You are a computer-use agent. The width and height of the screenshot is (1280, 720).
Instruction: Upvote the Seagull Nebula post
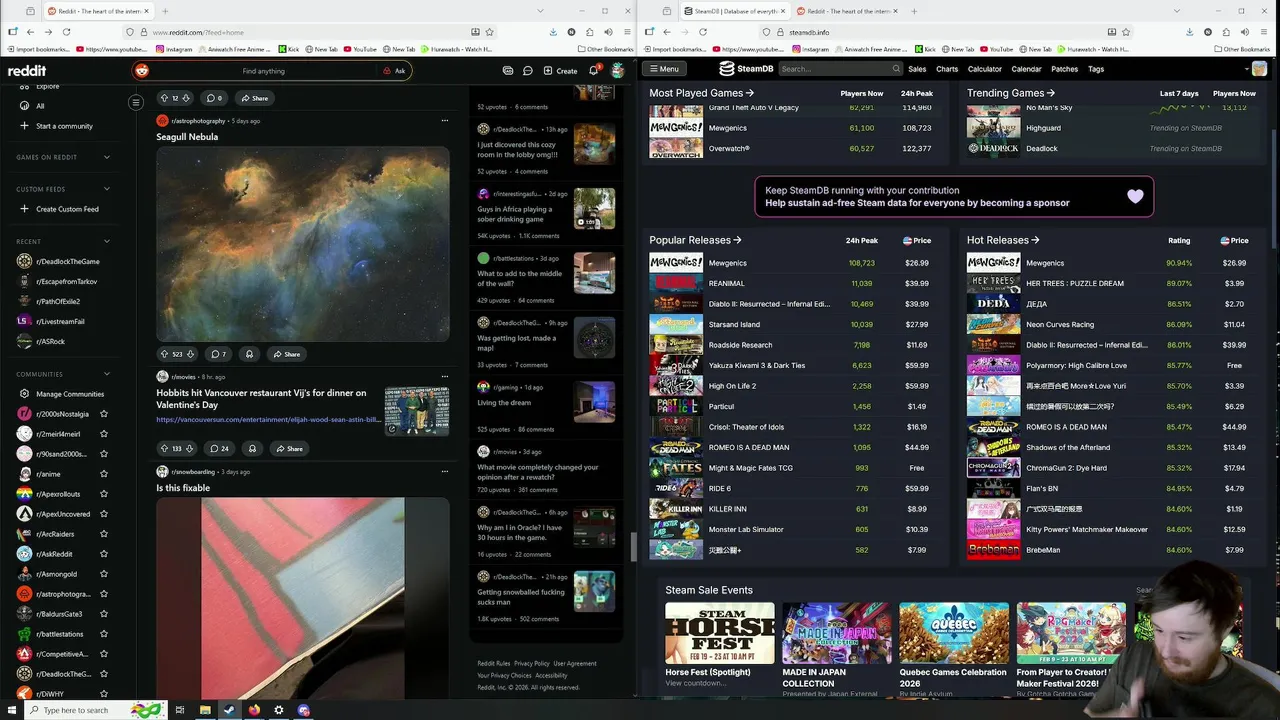point(164,354)
